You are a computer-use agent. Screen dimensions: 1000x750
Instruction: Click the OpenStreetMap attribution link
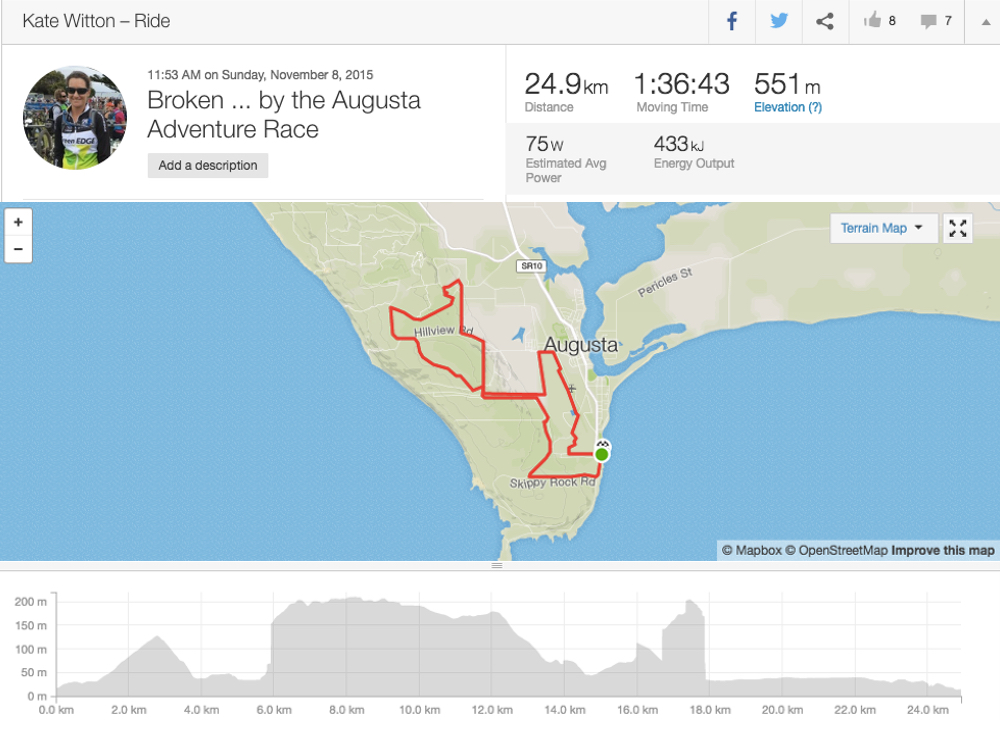pos(836,550)
